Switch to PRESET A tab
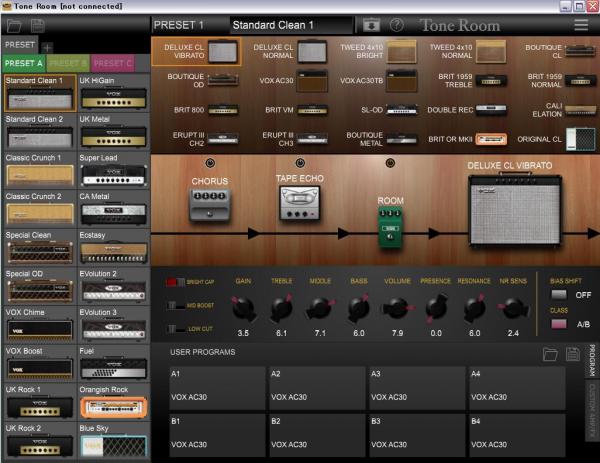Viewport: 600px width, 463px height. click(x=24, y=63)
